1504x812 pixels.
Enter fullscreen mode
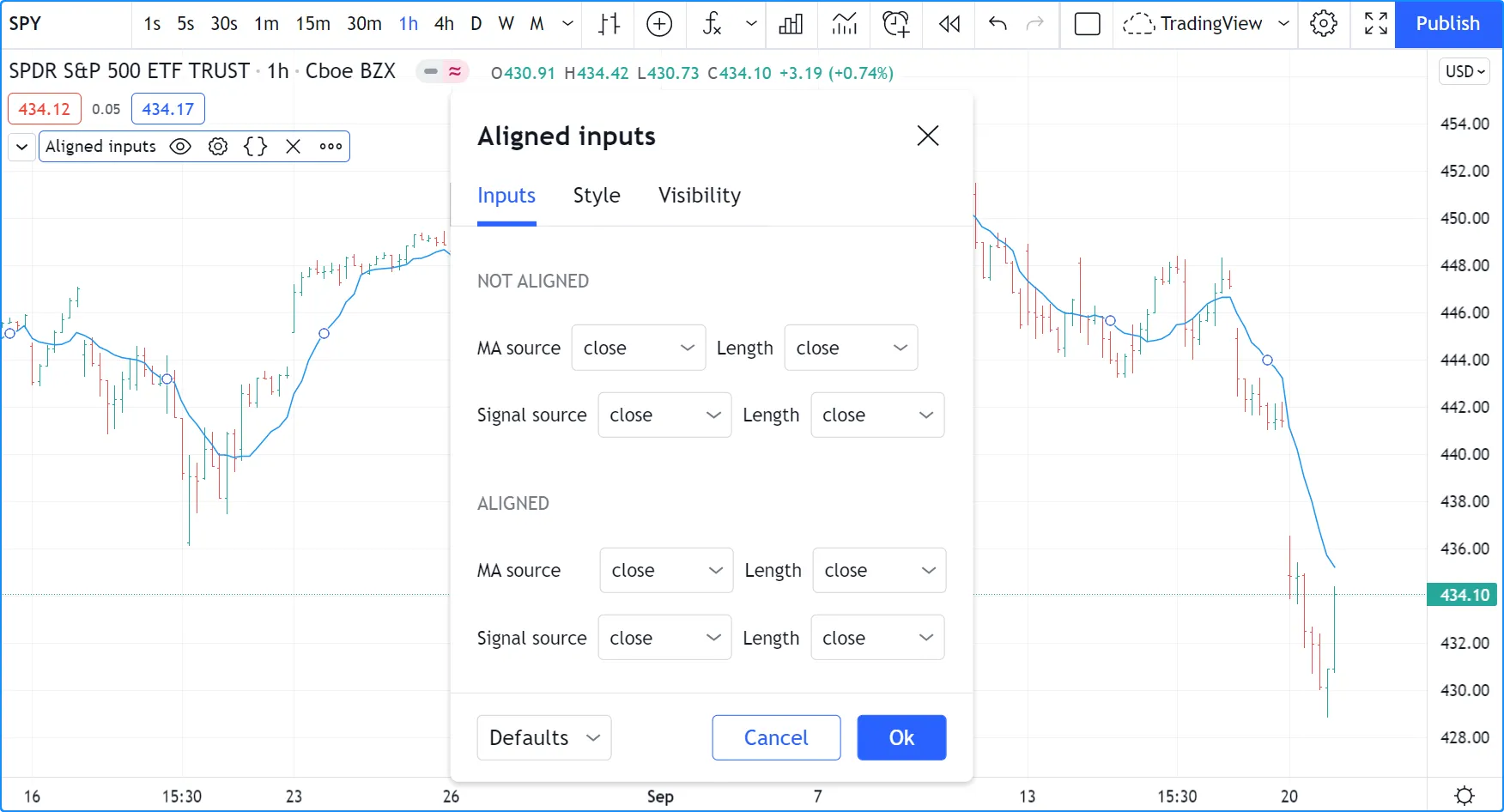(x=1375, y=24)
